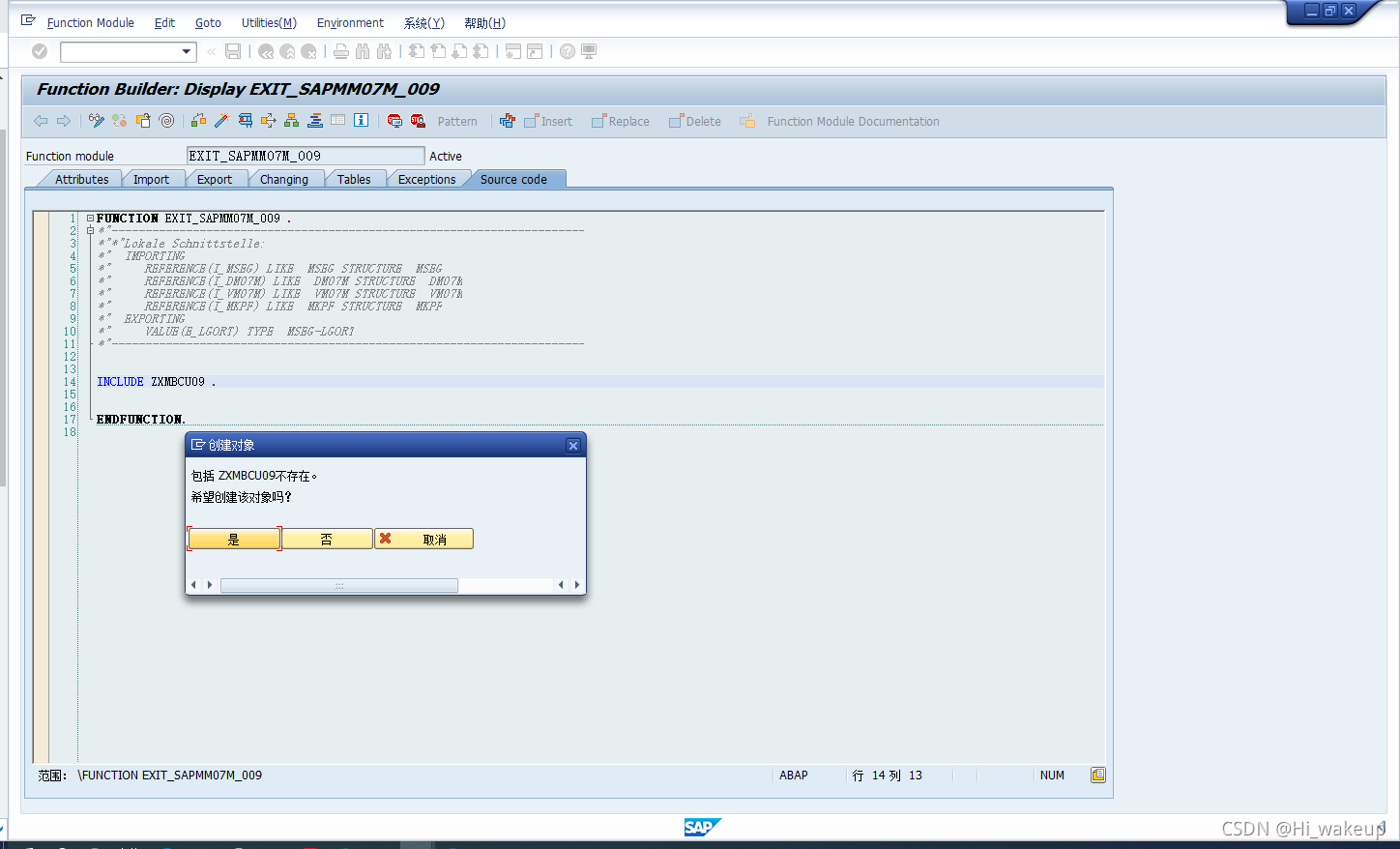This screenshot has height=849, width=1400.
Task: Close the 创建对象 dialog with X
Action: click(572, 446)
